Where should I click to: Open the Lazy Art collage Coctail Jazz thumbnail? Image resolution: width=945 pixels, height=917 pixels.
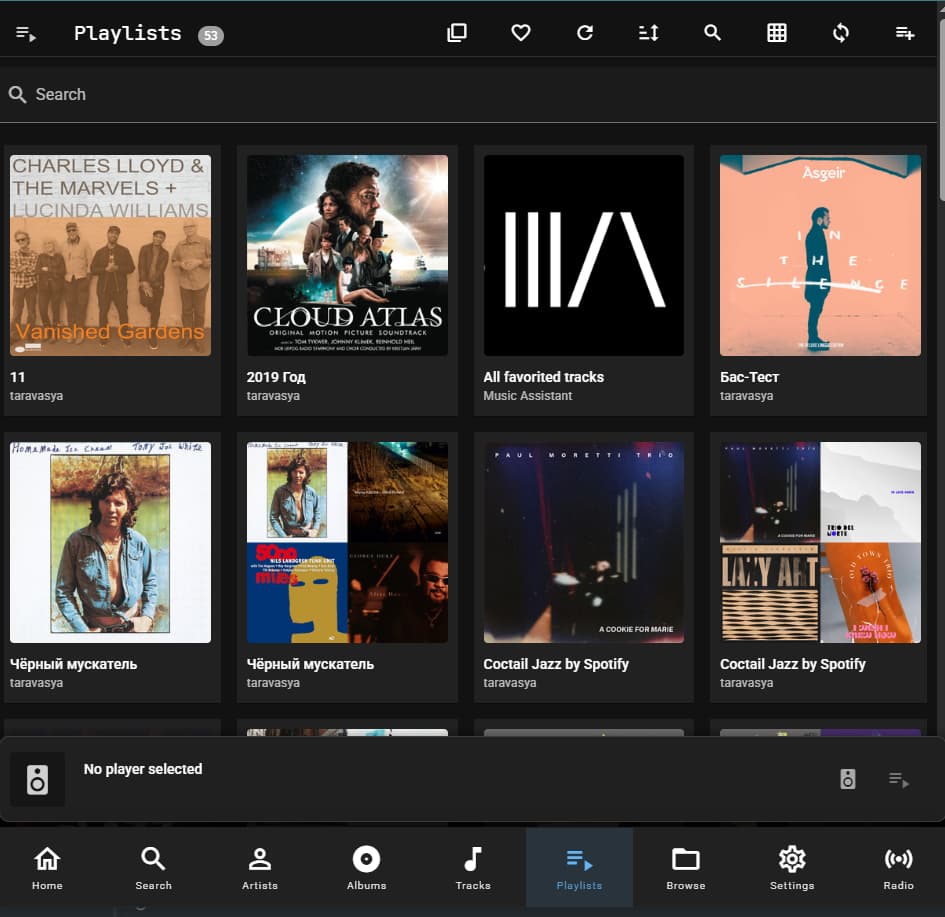[820, 542]
